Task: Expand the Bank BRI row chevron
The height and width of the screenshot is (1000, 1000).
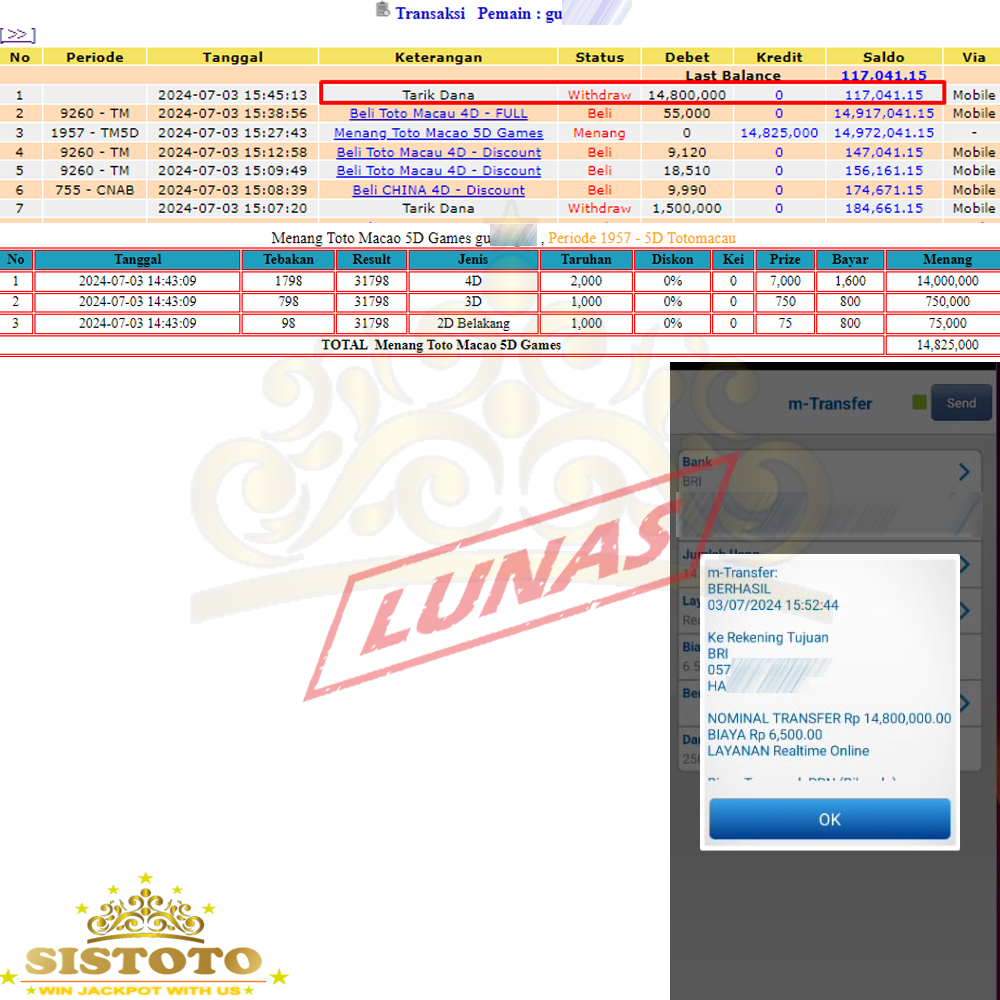Action: click(963, 472)
